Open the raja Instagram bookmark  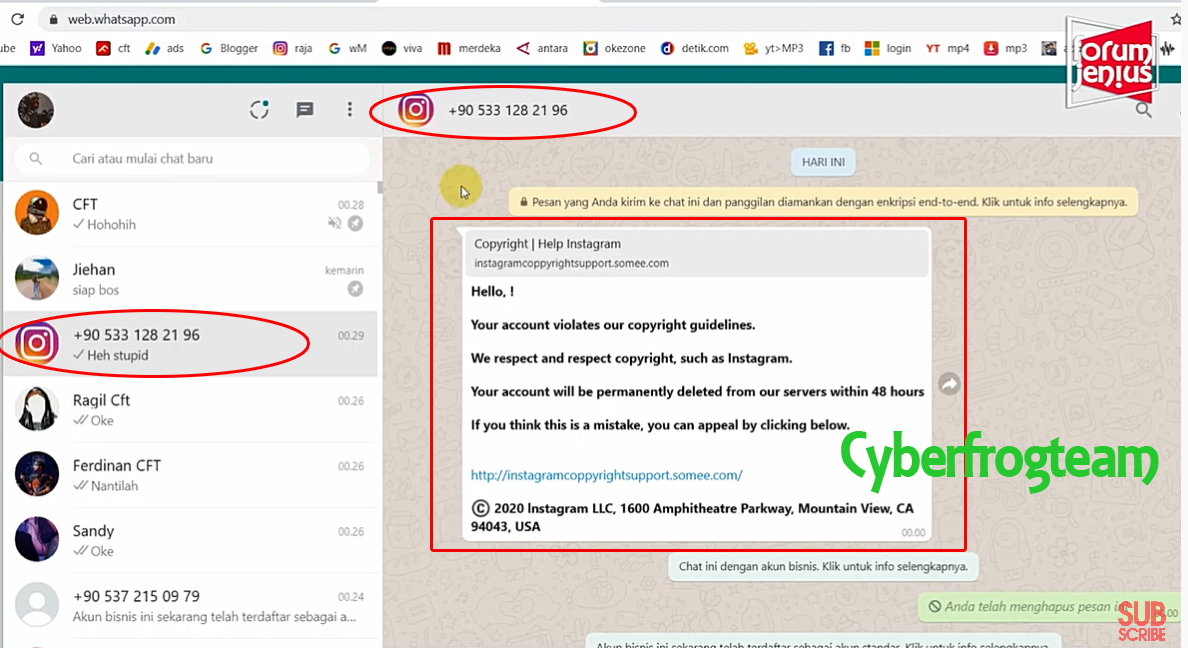tap(292, 49)
